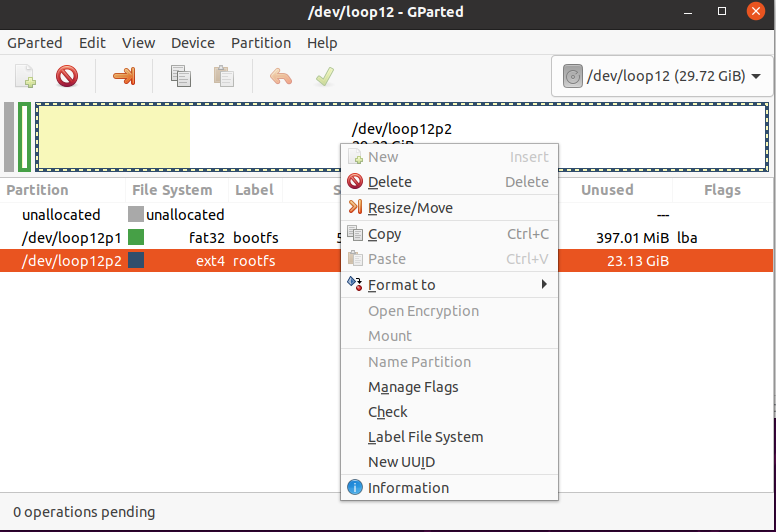
Task: Click the ext4 file system cell
Action: point(210,260)
